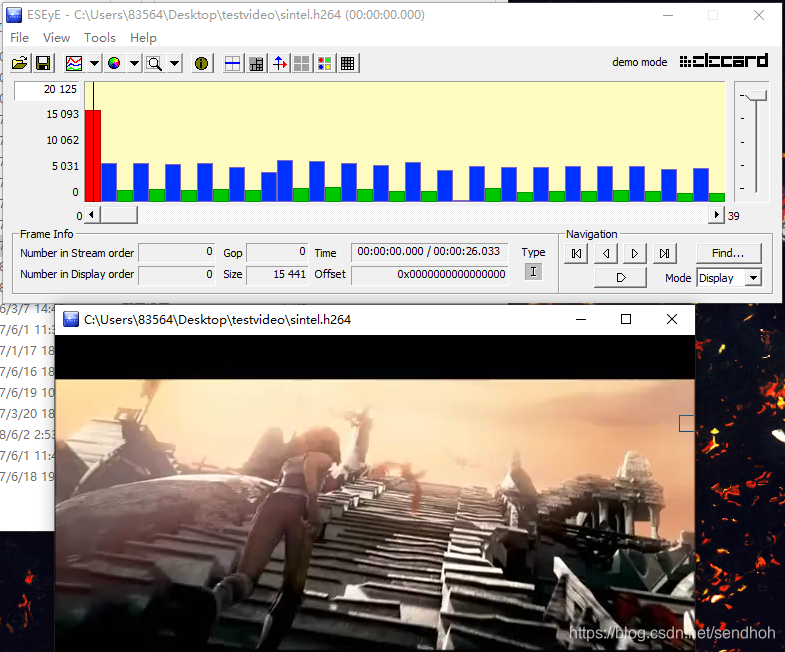This screenshot has width=785, height=652.
Task: Jump to the last frame
Action: click(x=664, y=253)
